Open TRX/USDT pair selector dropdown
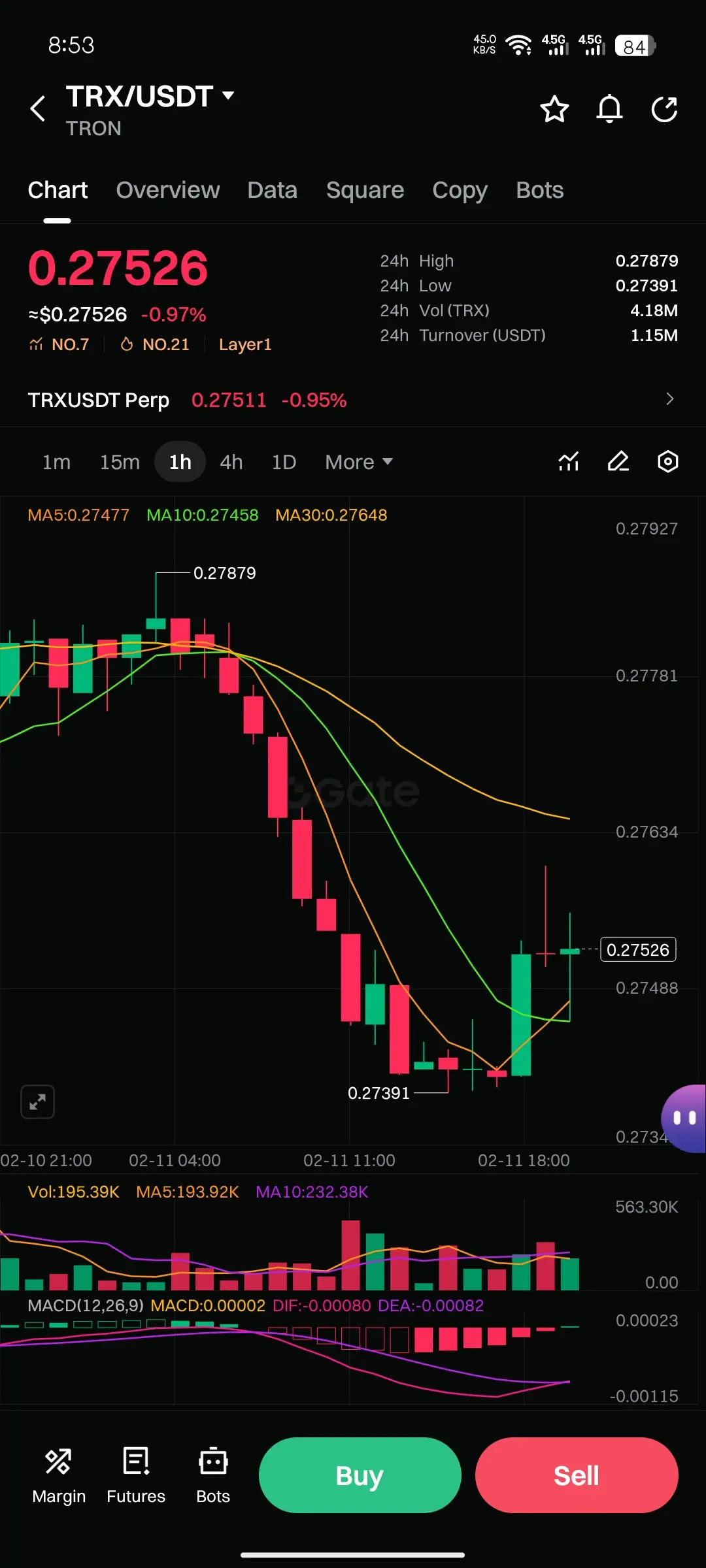This screenshot has height=1568, width=706. click(x=150, y=96)
